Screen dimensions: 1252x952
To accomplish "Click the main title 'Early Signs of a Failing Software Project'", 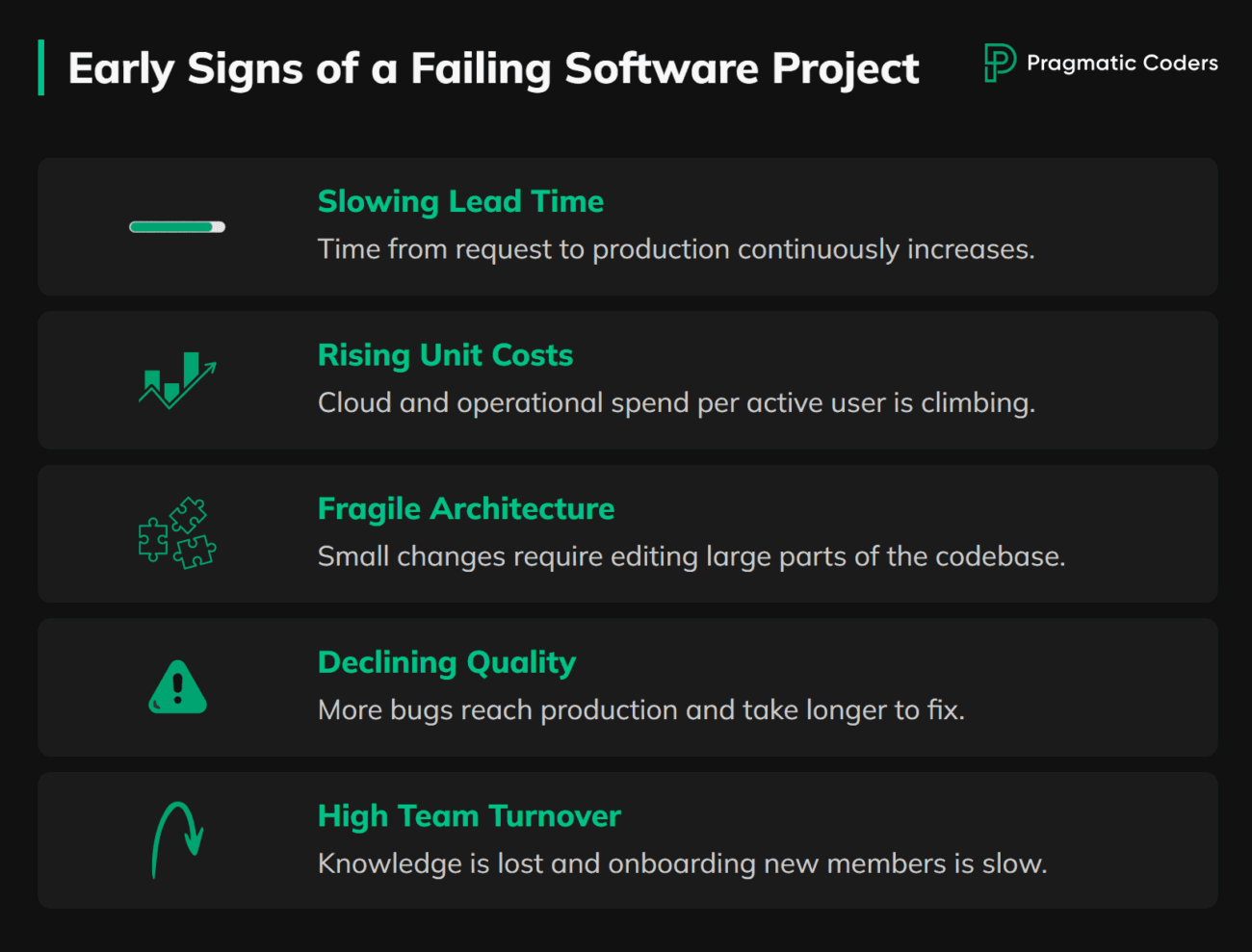I will coord(493,69).
